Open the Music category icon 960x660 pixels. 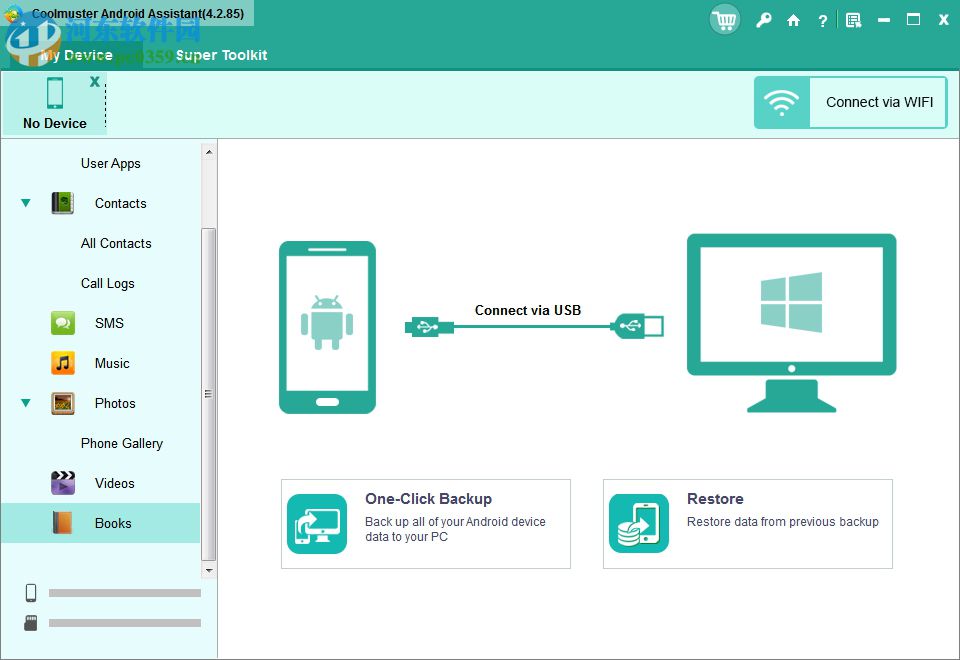(x=62, y=363)
